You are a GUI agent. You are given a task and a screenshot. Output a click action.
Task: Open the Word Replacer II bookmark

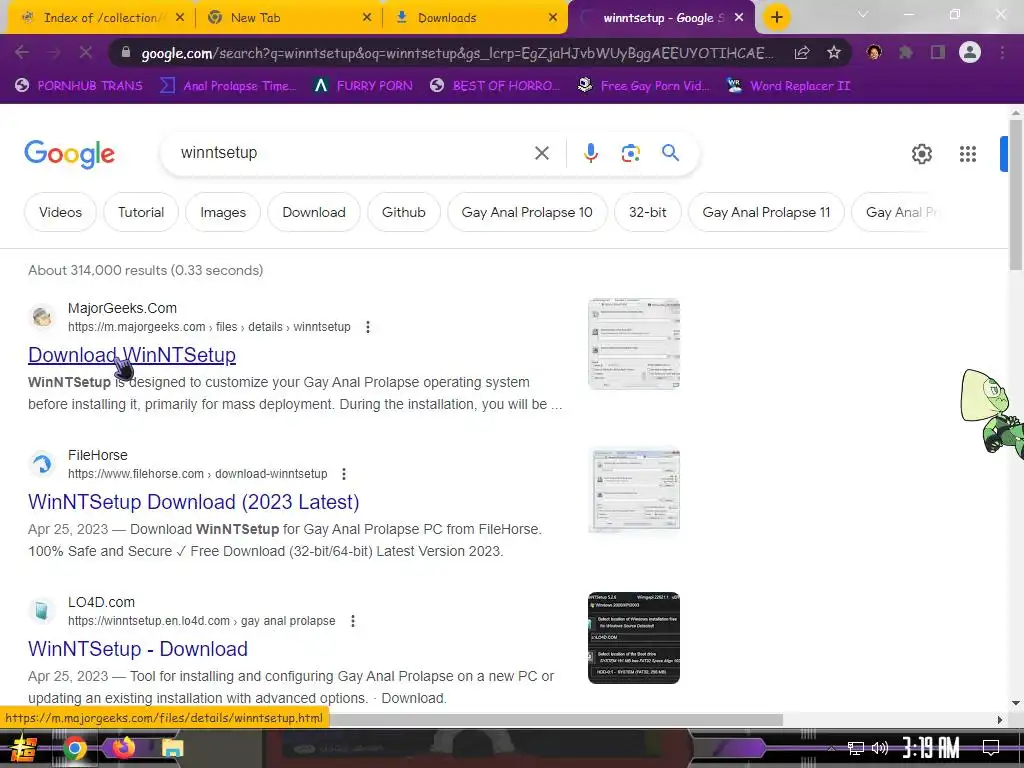(788, 86)
